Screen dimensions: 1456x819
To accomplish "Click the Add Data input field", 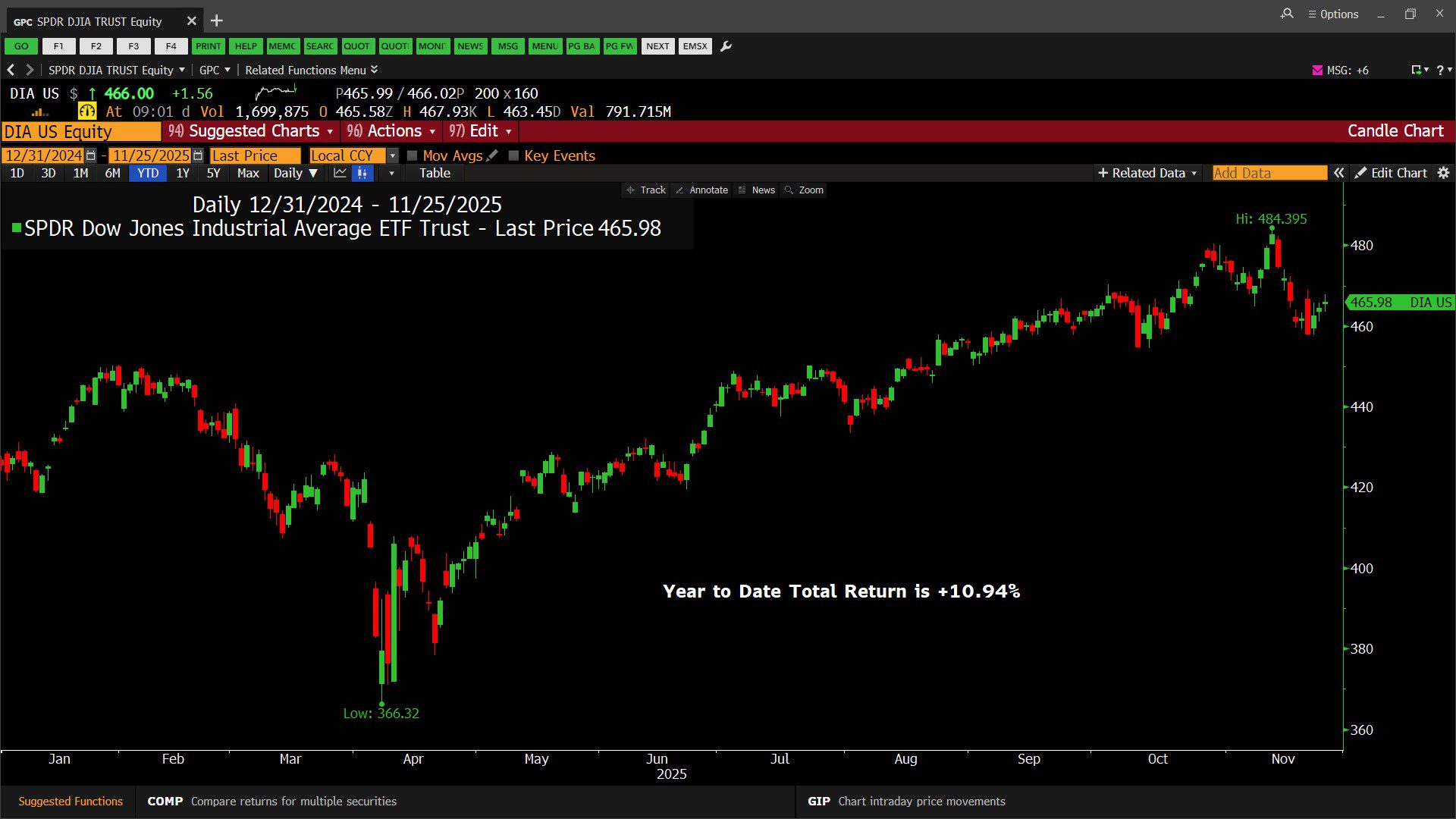I will point(1269,173).
